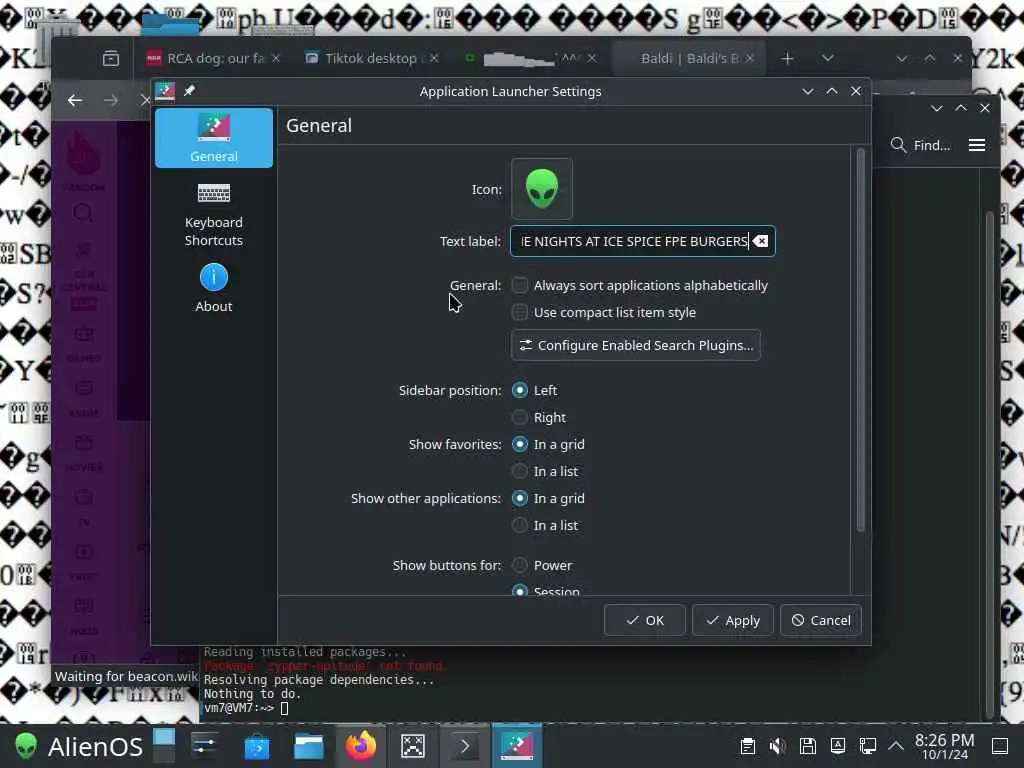Switch to the crashed-face app in taskbar

point(413,746)
